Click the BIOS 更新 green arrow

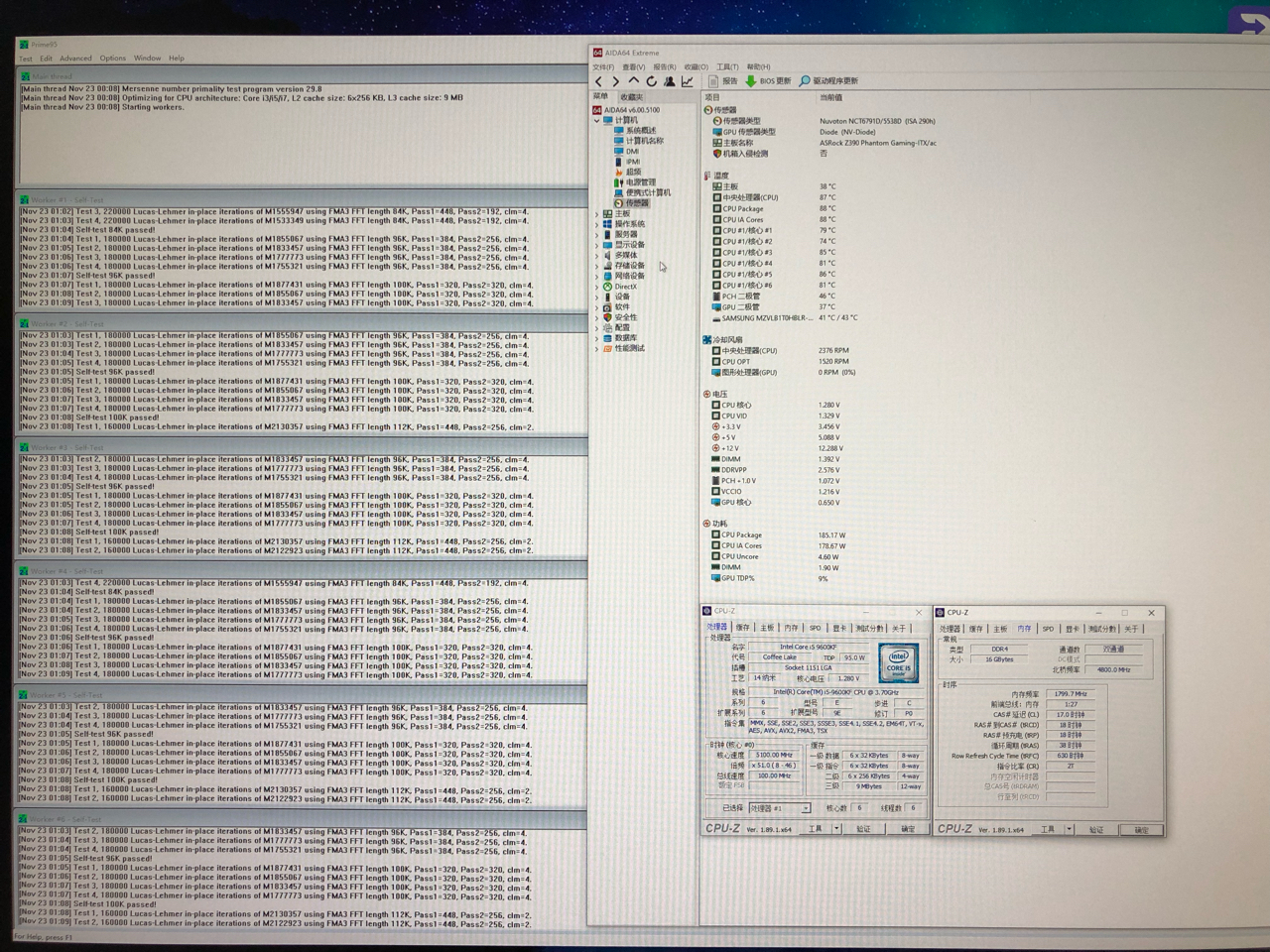(751, 81)
